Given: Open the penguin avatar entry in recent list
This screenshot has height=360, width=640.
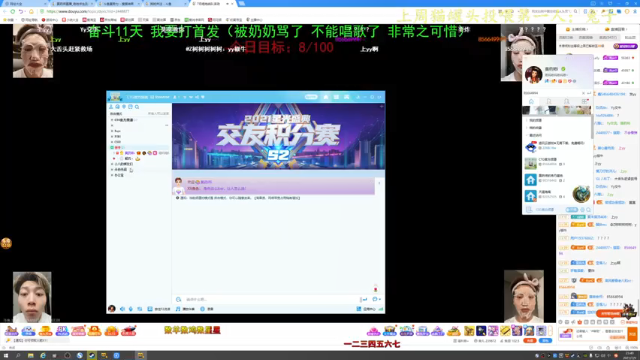Looking at the screenshot, I should (x=531, y=147).
